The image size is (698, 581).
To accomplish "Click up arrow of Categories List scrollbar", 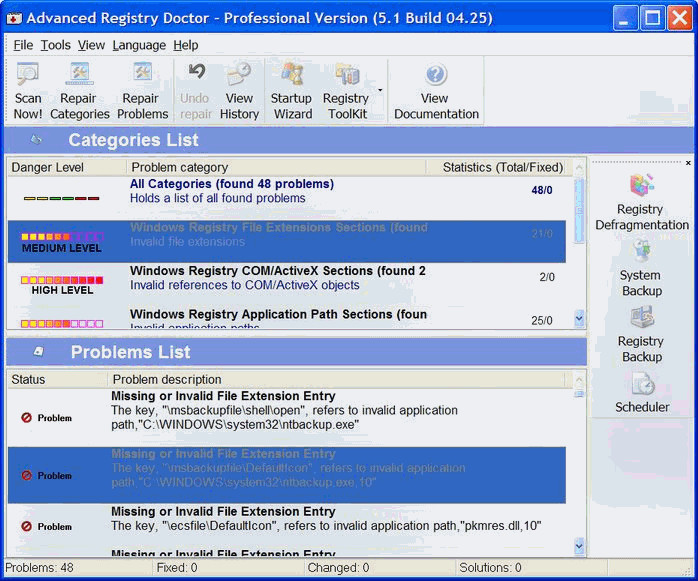I will point(579,168).
